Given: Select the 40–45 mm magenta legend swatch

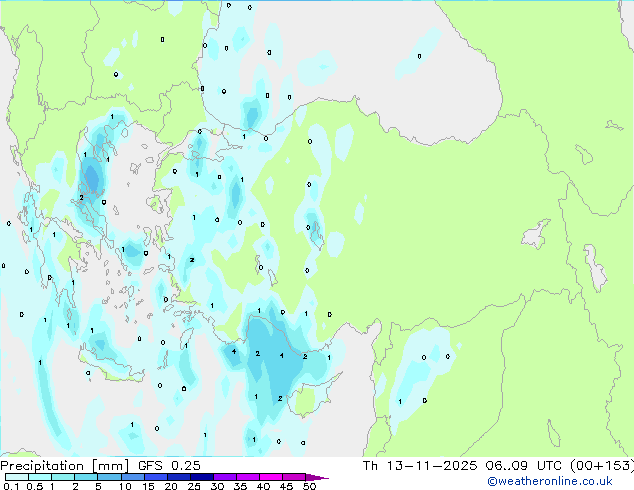Looking at the screenshot, I should (271, 477).
